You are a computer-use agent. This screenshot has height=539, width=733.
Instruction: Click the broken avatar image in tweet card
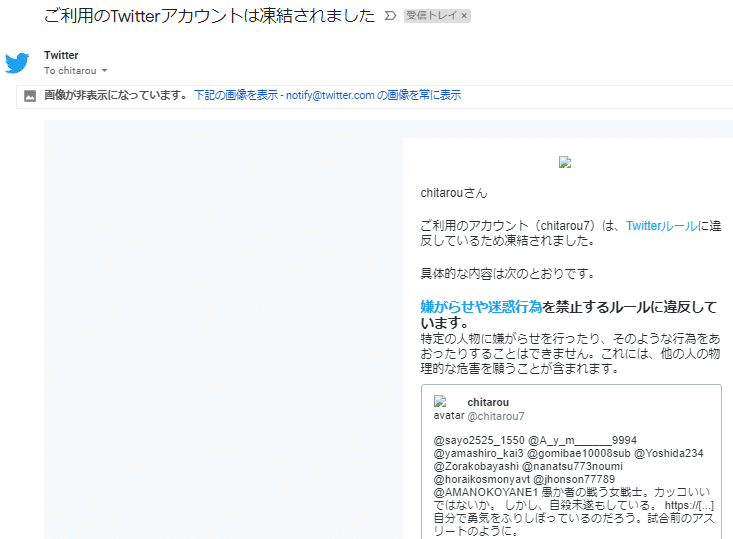pos(439,401)
